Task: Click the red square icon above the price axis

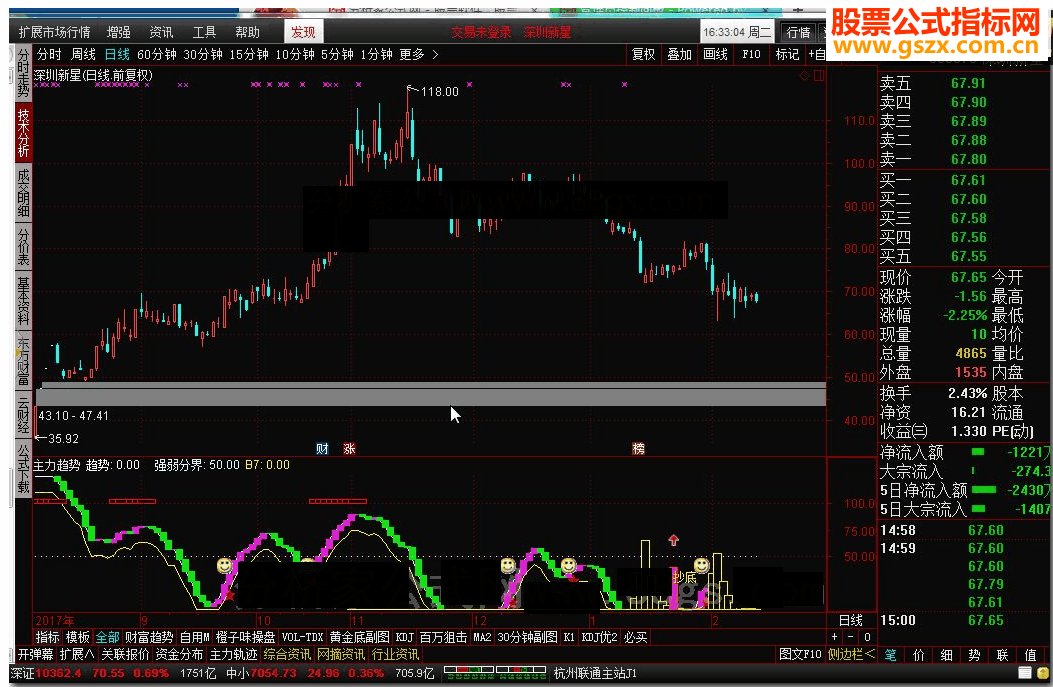Action: (x=819, y=75)
